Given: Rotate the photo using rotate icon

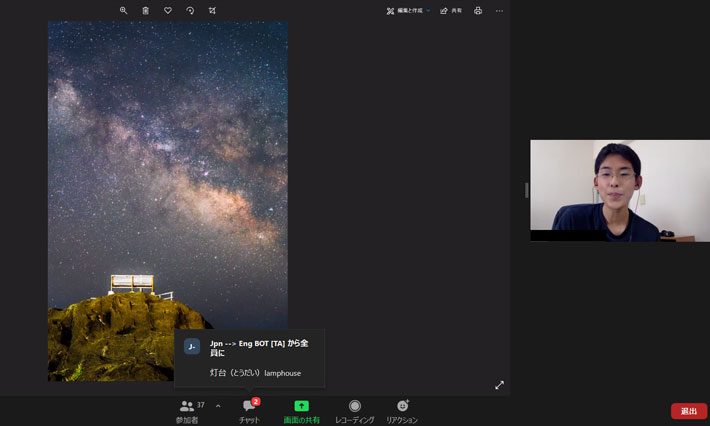Looking at the screenshot, I should [x=190, y=10].
